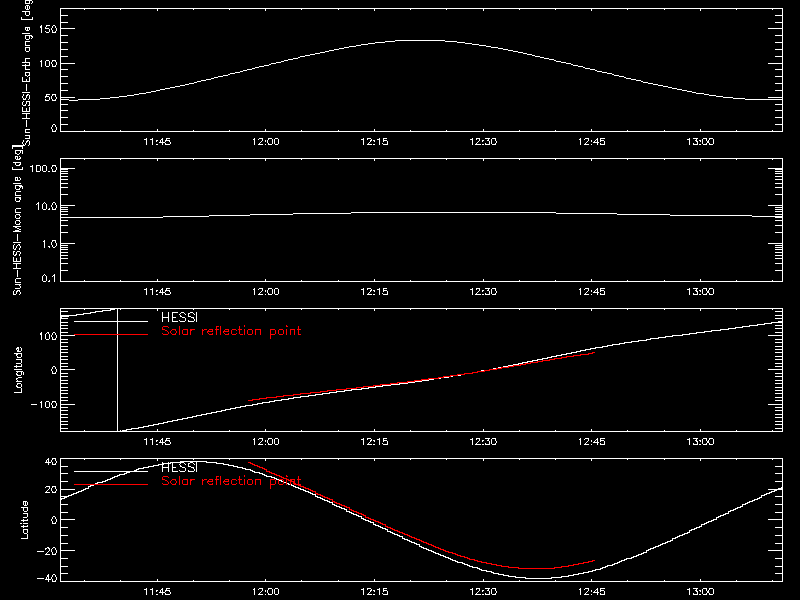
Task: Click Solar reflection point legend in Longitude plot
Action: tap(231, 331)
